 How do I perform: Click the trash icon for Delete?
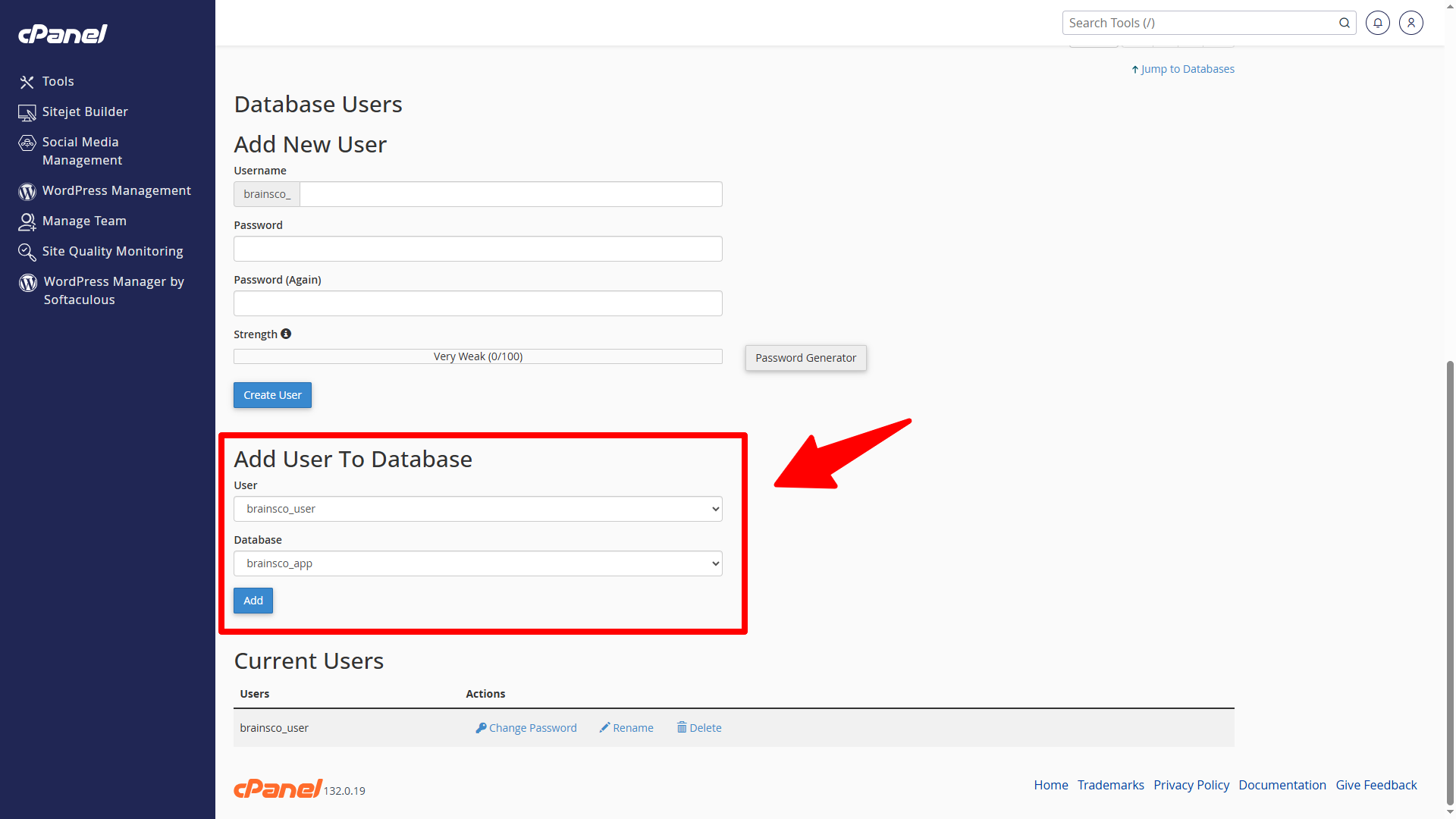click(682, 728)
